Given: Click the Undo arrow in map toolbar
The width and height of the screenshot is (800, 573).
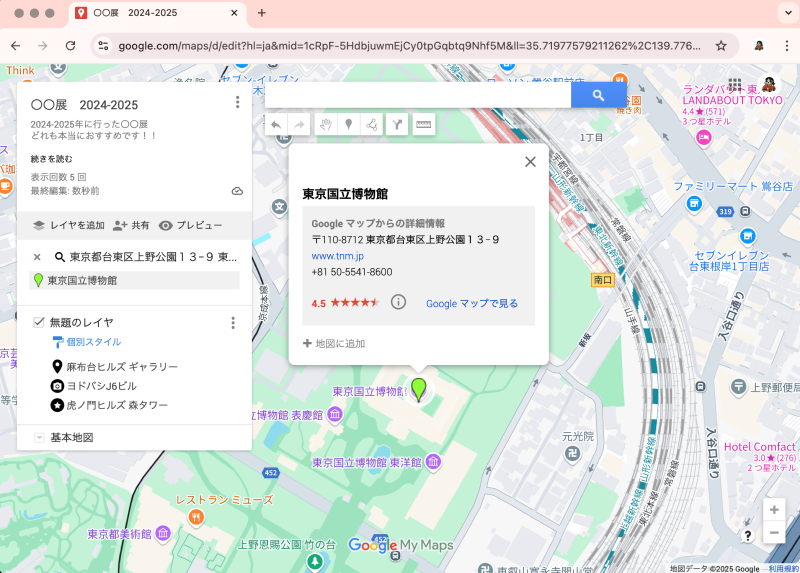Looking at the screenshot, I should (277, 124).
